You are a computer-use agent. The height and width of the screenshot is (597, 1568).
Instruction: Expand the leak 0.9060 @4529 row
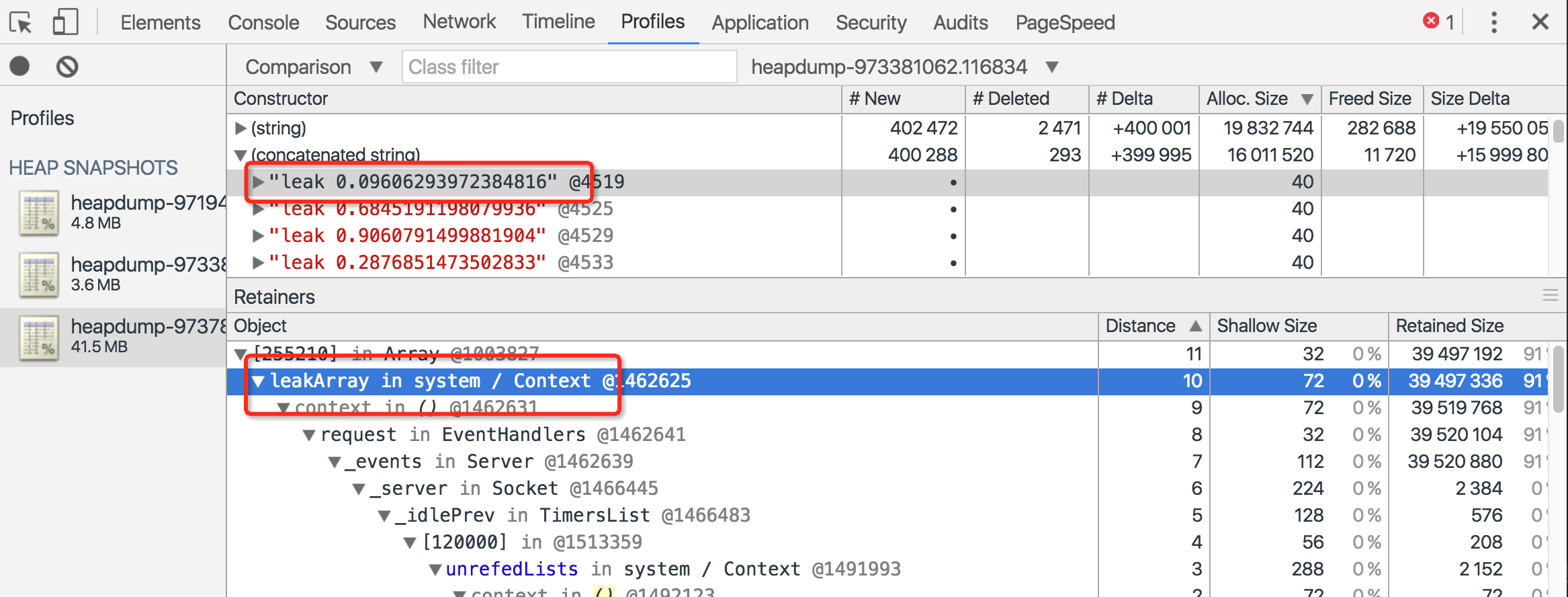[x=258, y=235]
